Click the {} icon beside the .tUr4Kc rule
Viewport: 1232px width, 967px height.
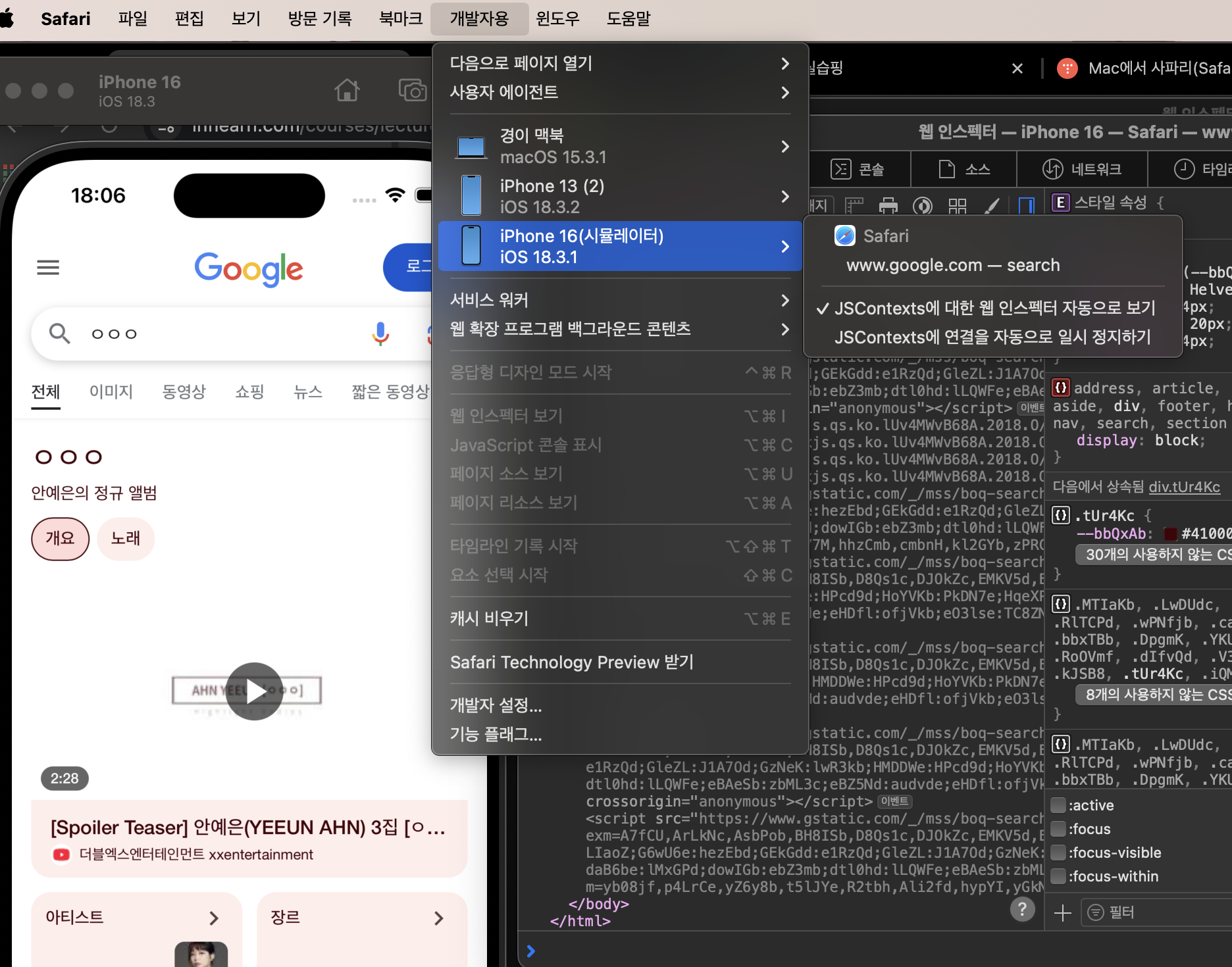pos(1061,515)
